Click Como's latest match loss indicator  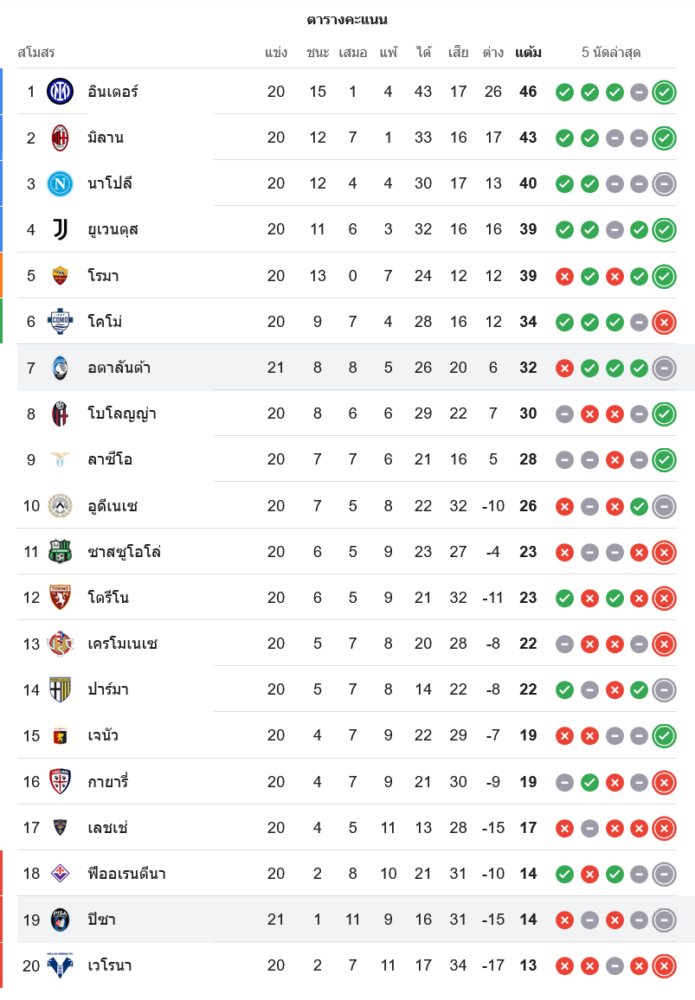(x=663, y=322)
